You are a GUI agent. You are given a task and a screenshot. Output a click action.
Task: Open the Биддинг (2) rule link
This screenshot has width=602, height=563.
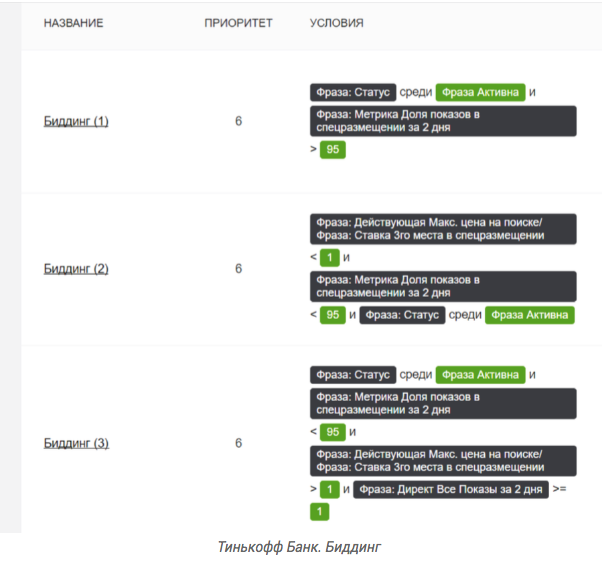(x=76, y=268)
